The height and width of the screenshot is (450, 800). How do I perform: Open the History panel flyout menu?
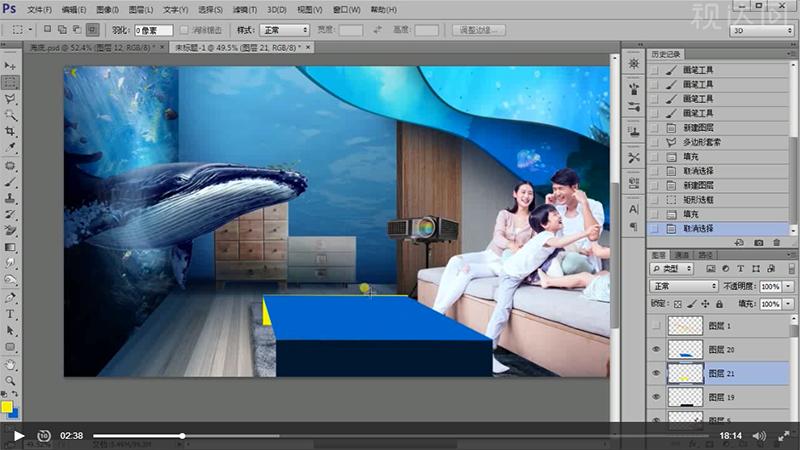(x=792, y=54)
